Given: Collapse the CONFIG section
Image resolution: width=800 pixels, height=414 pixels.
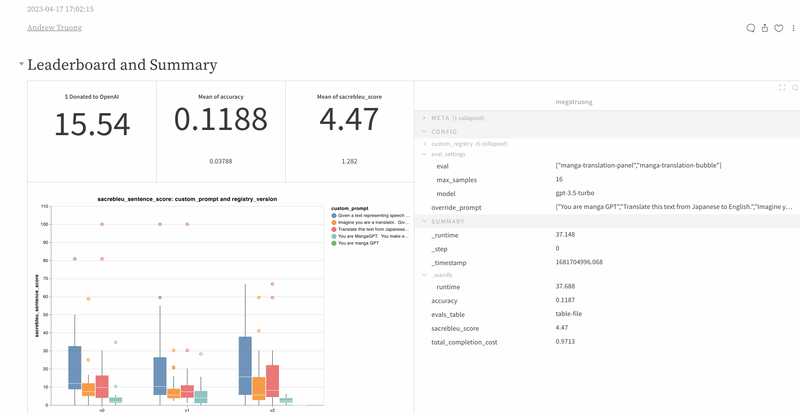Looking at the screenshot, I should pos(424,131).
